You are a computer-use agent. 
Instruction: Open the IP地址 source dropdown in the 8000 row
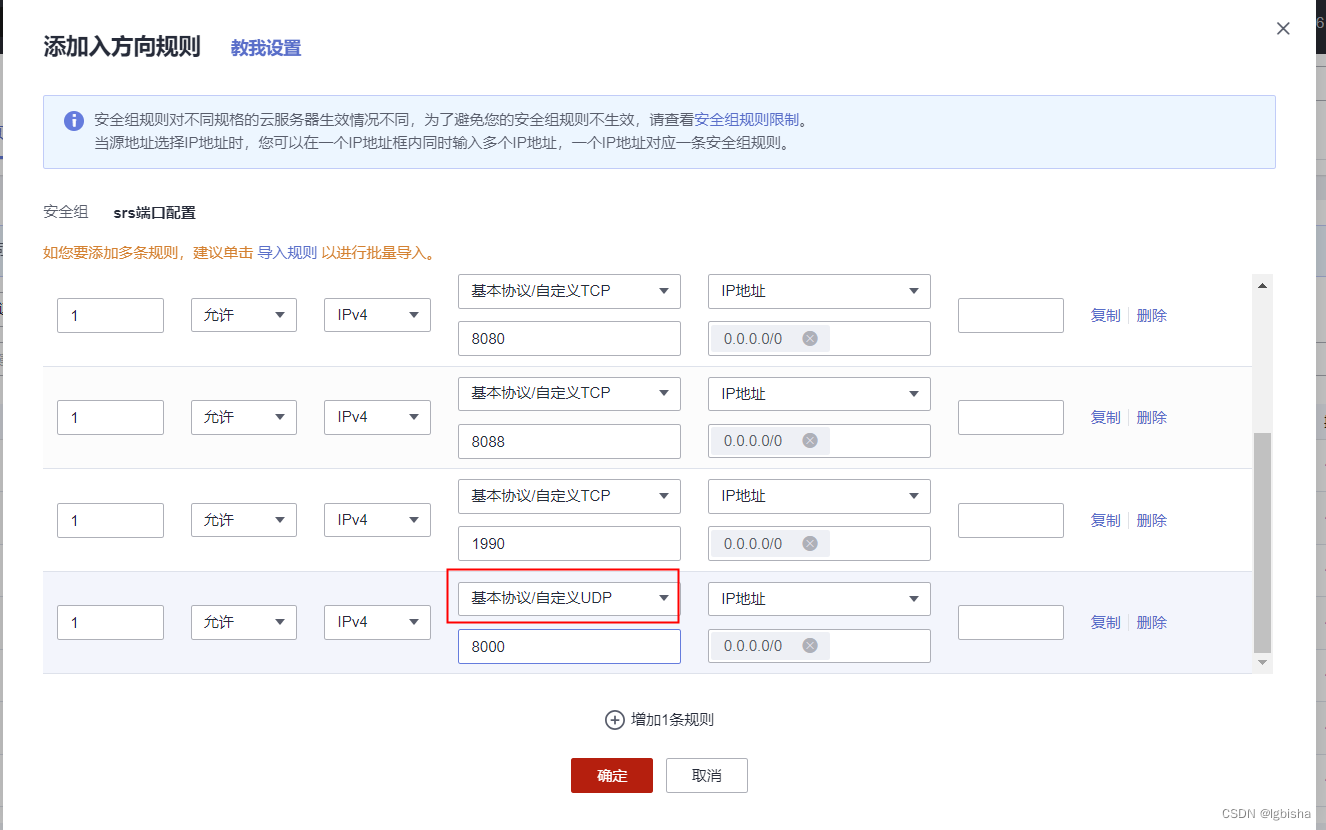[819, 598]
